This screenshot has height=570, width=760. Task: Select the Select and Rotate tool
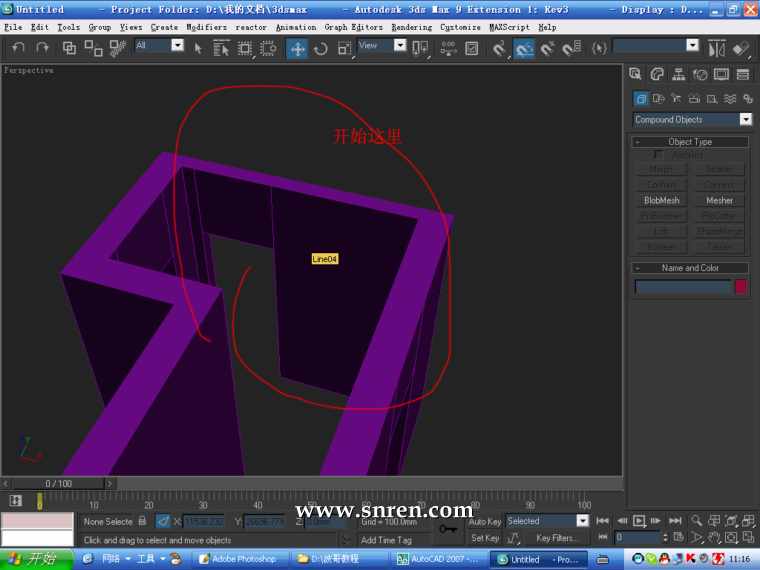pyautogui.click(x=321, y=48)
